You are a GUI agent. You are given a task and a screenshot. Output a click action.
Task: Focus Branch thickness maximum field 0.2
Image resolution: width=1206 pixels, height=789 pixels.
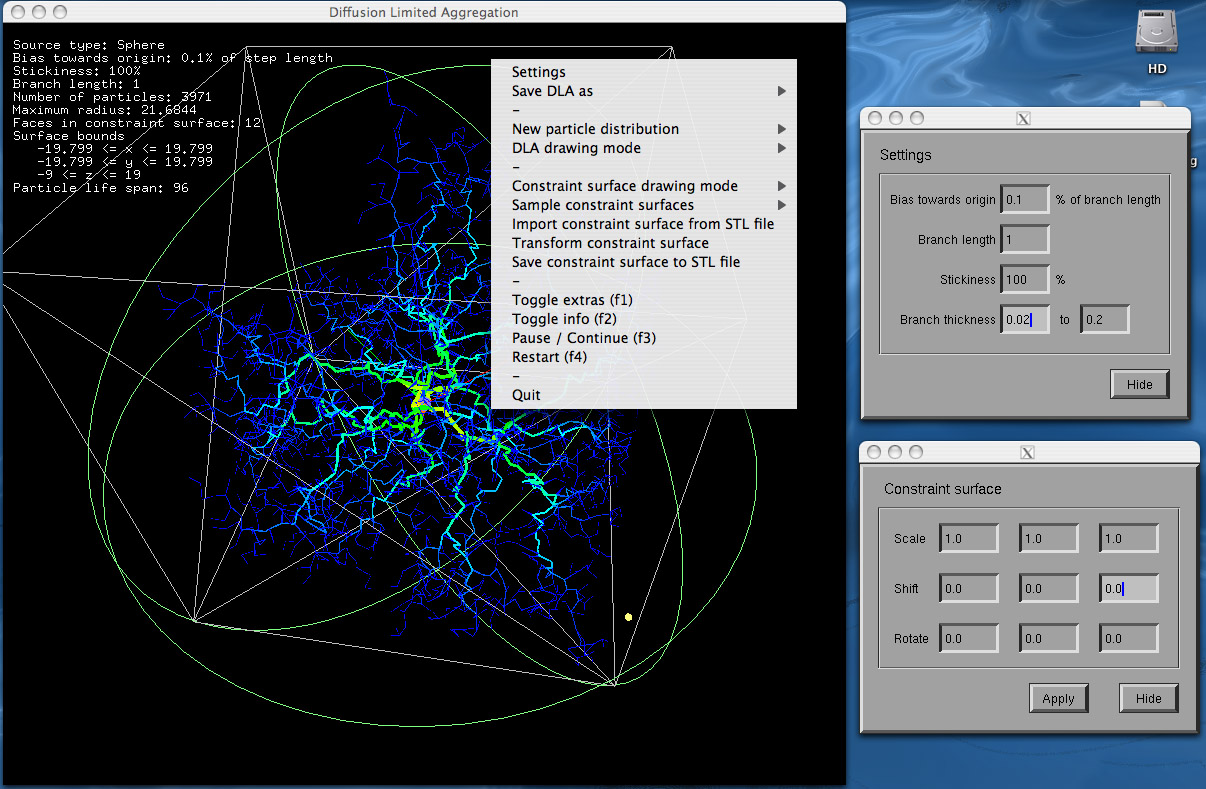1105,319
